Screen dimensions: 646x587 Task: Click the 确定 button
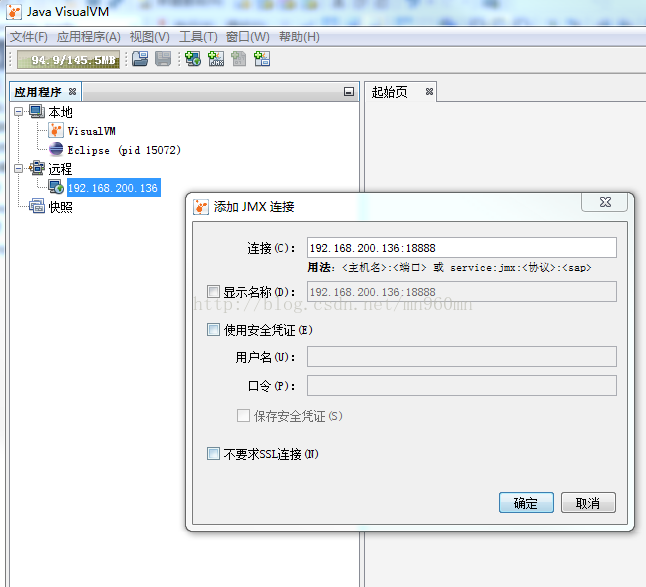(526, 503)
